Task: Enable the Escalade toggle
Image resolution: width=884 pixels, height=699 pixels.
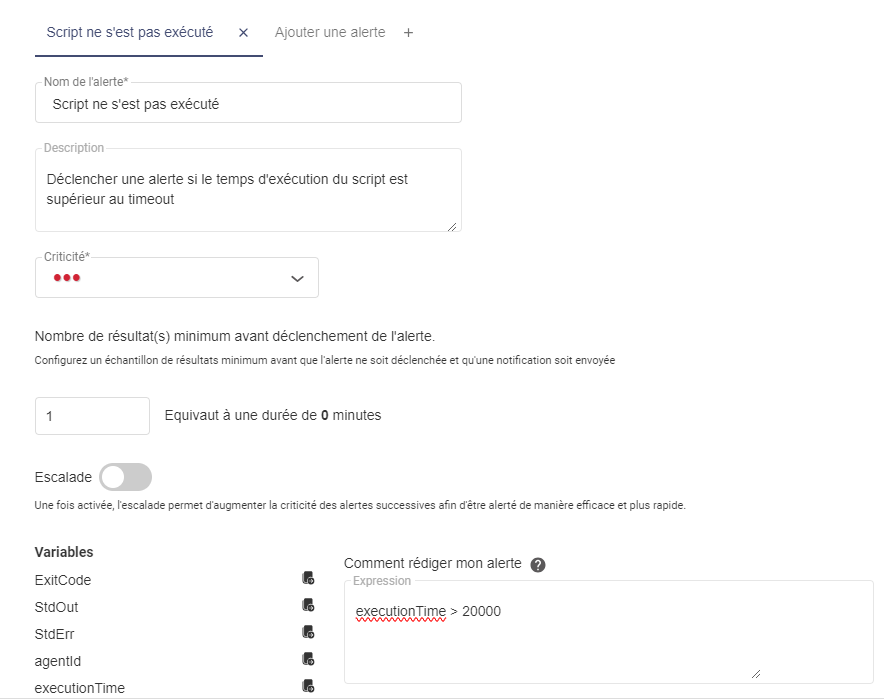Action: [x=126, y=477]
